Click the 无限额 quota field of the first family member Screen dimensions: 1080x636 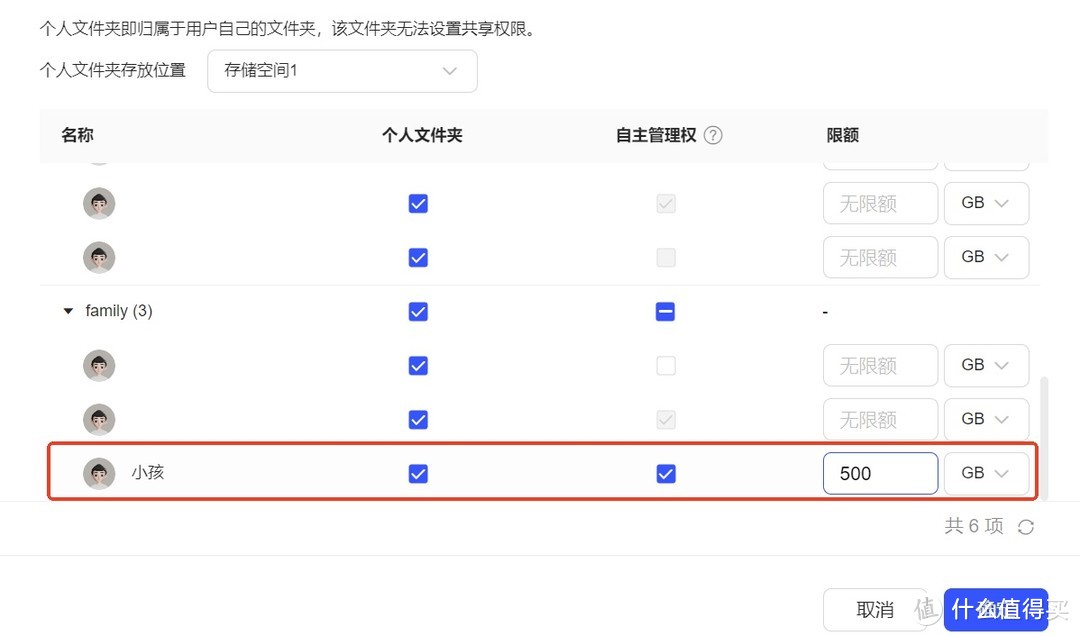tap(880, 365)
